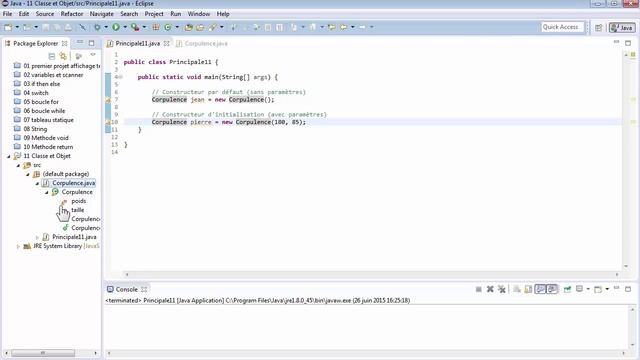
Task: Click the Back navigation arrow icon
Action: pos(344,27)
